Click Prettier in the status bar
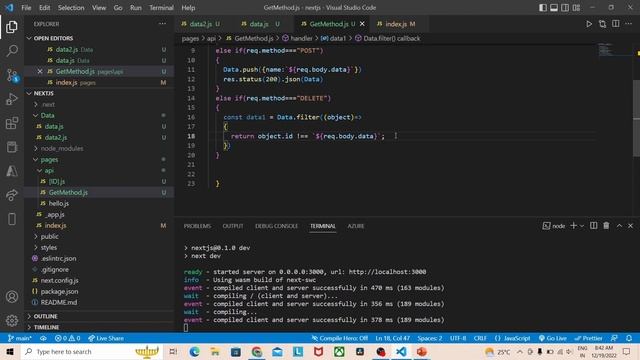This screenshot has width=640, height=360. click(588, 338)
